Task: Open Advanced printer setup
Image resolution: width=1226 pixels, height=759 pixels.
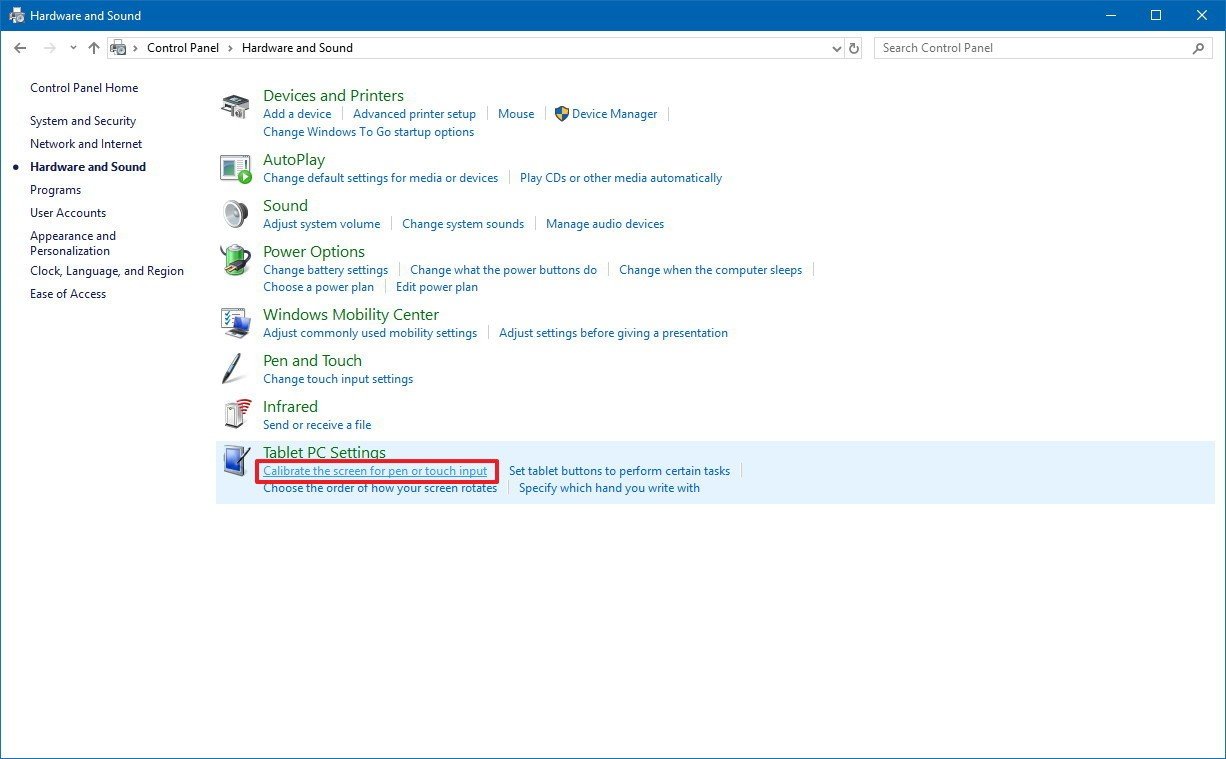Action: [414, 114]
